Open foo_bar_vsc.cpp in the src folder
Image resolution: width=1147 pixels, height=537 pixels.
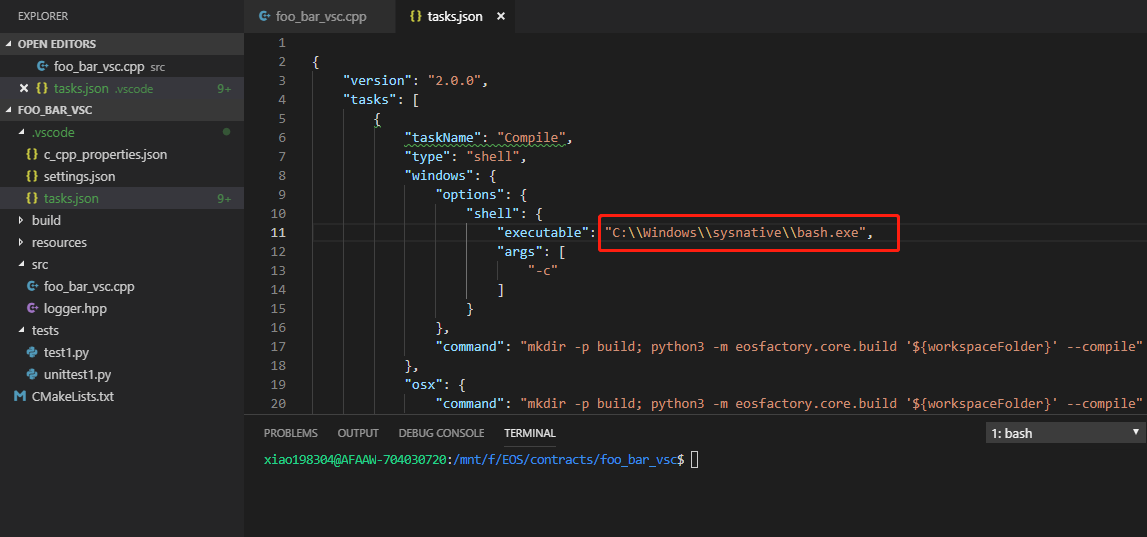(x=89, y=286)
